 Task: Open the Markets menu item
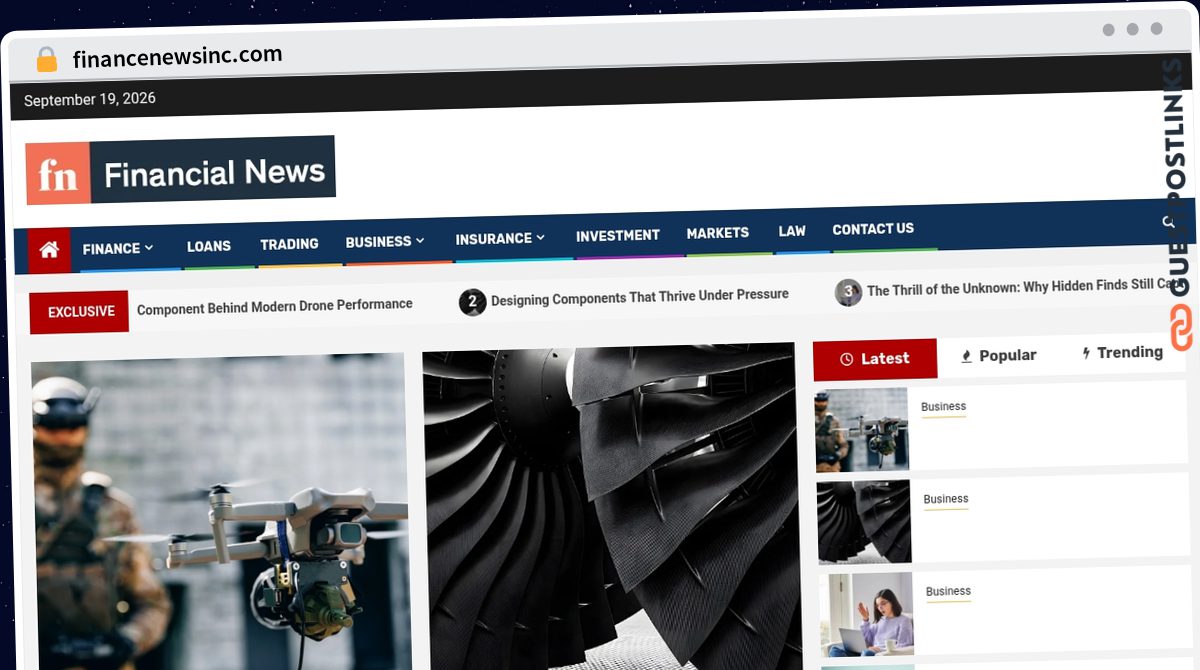[717, 232]
